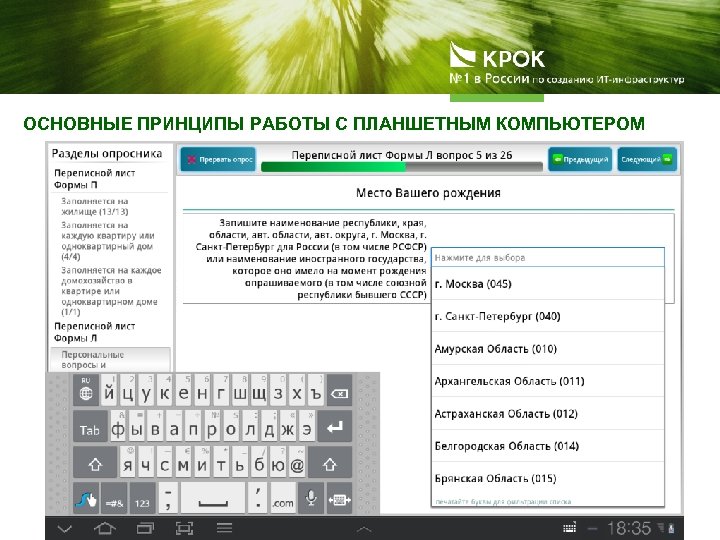This screenshot has width=720, height=540.
Task: Tap the Tab key
Action: [90, 427]
